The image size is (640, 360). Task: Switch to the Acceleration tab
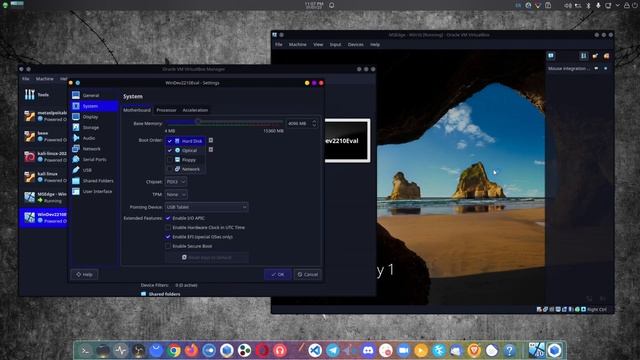point(195,110)
